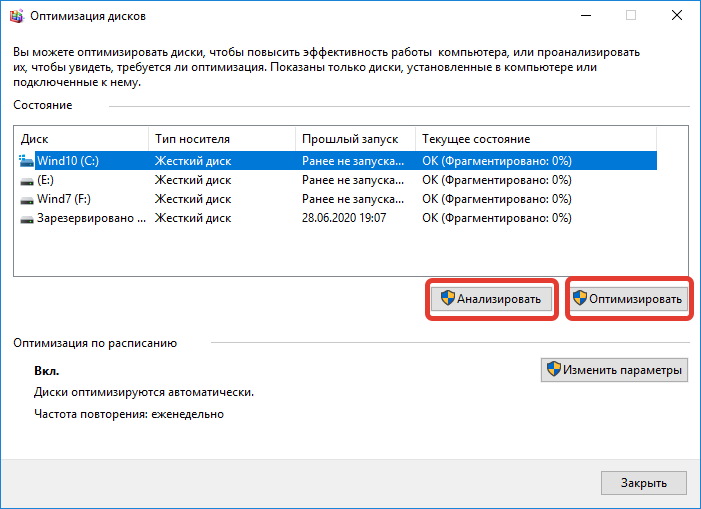Screen dimensions: 701x509
Task: Select the (E:) drive row
Action: (x=338, y=180)
